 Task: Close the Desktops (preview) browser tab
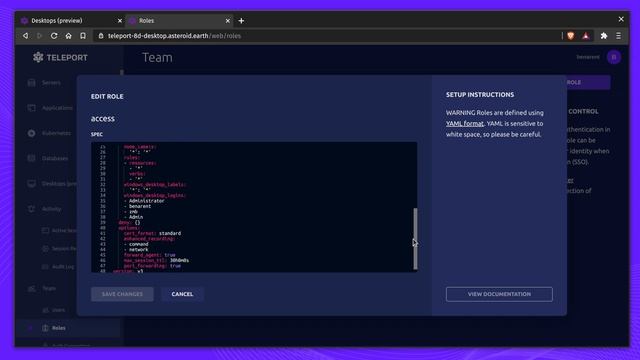(120, 21)
